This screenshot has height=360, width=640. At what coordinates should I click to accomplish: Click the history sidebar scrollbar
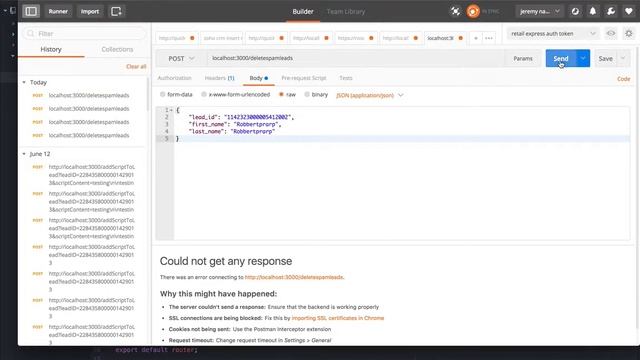[x=147, y=94]
